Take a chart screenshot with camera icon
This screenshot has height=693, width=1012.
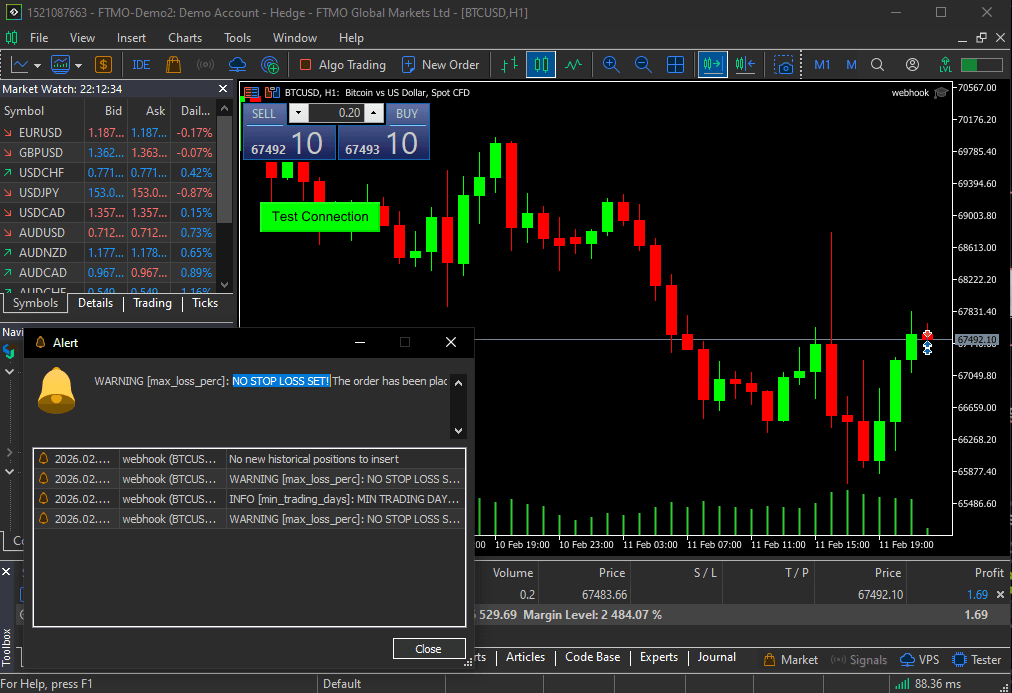(784, 65)
